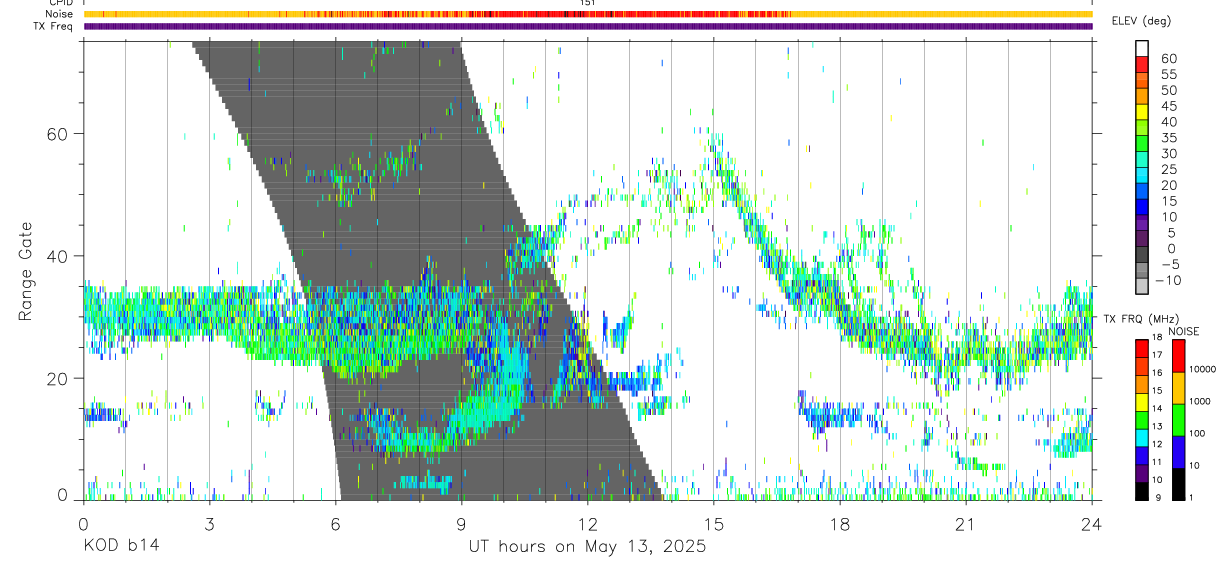Click the '24' tick on the UT hours axis
The image size is (1228, 567).
coord(1092,522)
